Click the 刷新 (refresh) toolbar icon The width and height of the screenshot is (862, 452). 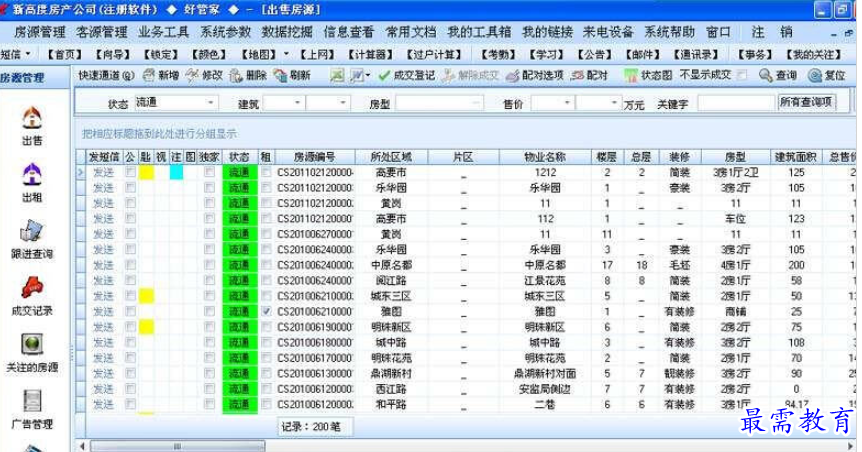point(280,75)
